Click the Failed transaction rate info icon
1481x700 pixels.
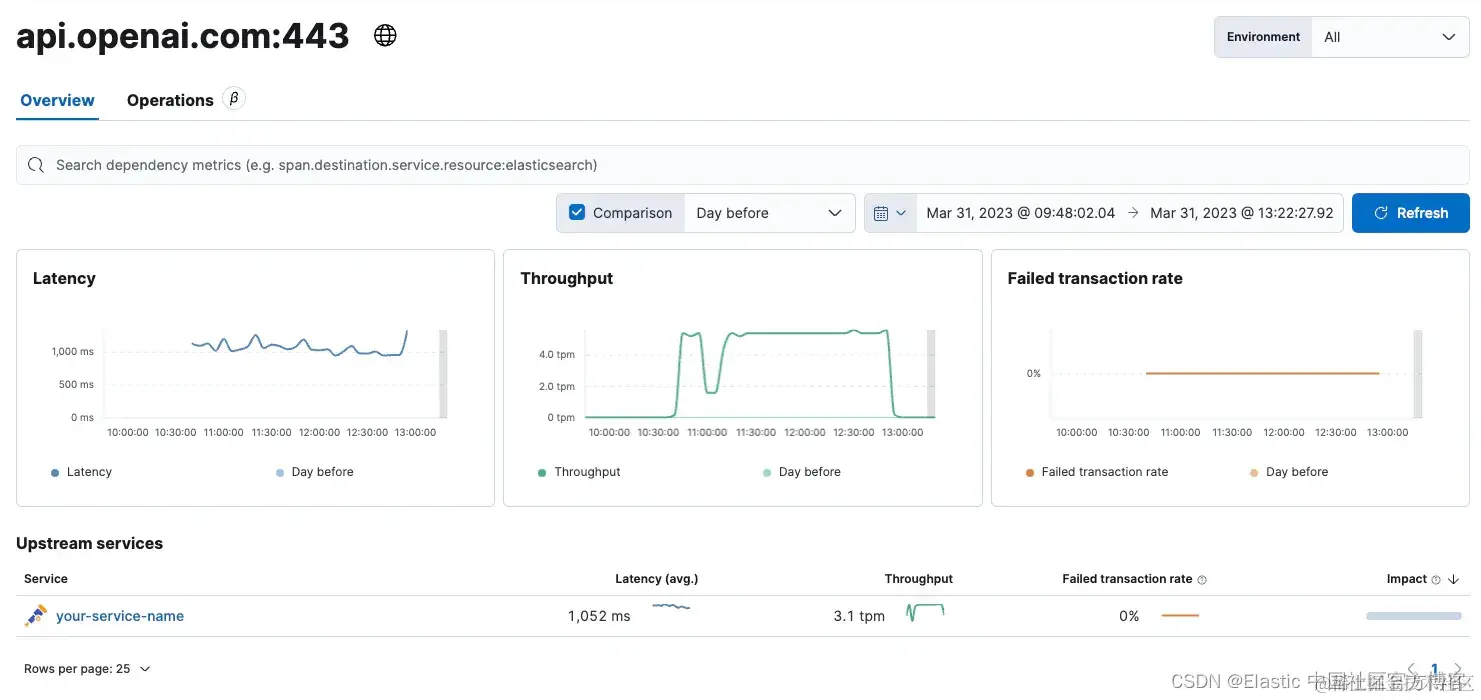1202,579
